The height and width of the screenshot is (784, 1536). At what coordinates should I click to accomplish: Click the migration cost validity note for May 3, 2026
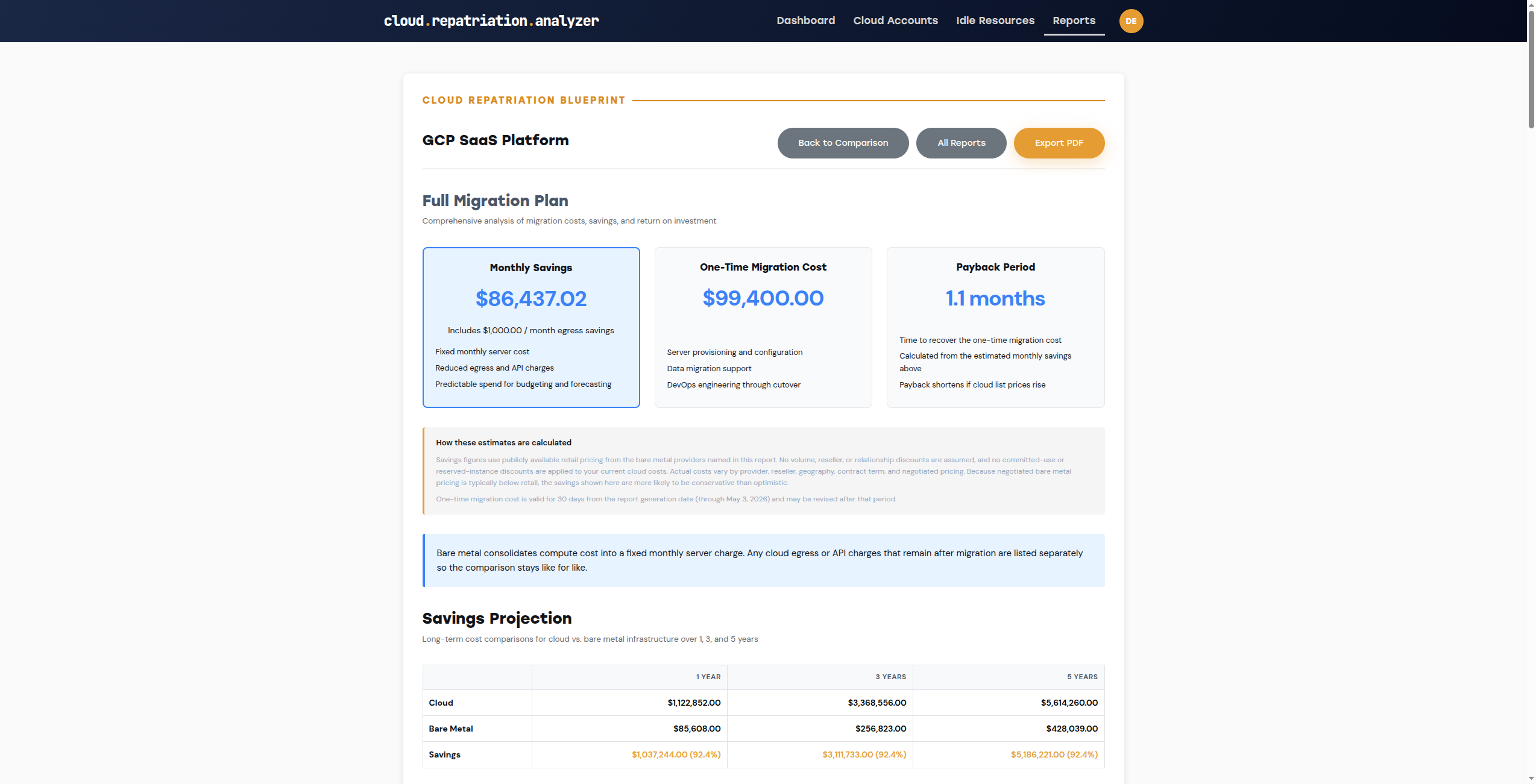(666, 499)
